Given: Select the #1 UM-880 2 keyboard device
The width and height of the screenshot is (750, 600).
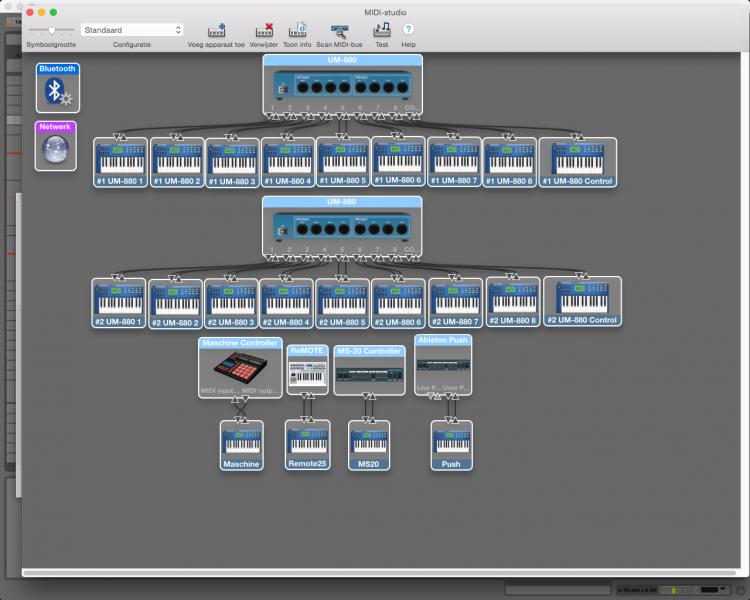Looking at the screenshot, I should (x=177, y=163).
